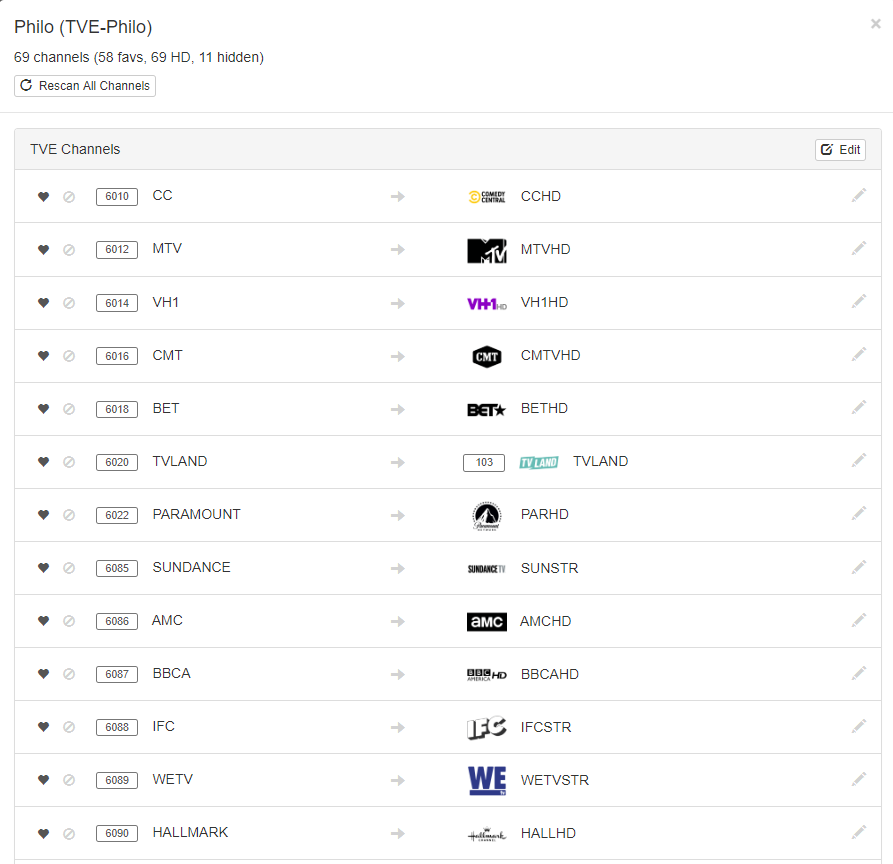893x864 pixels.
Task: Toggle favorite heart for CMT channel
Action: tap(43, 355)
